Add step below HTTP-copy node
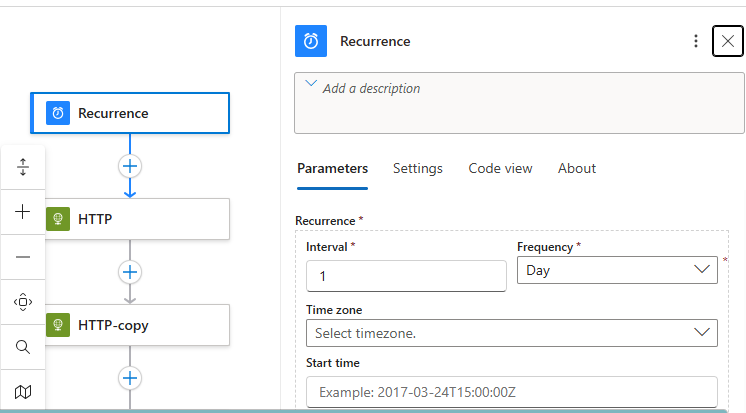 coord(130,378)
